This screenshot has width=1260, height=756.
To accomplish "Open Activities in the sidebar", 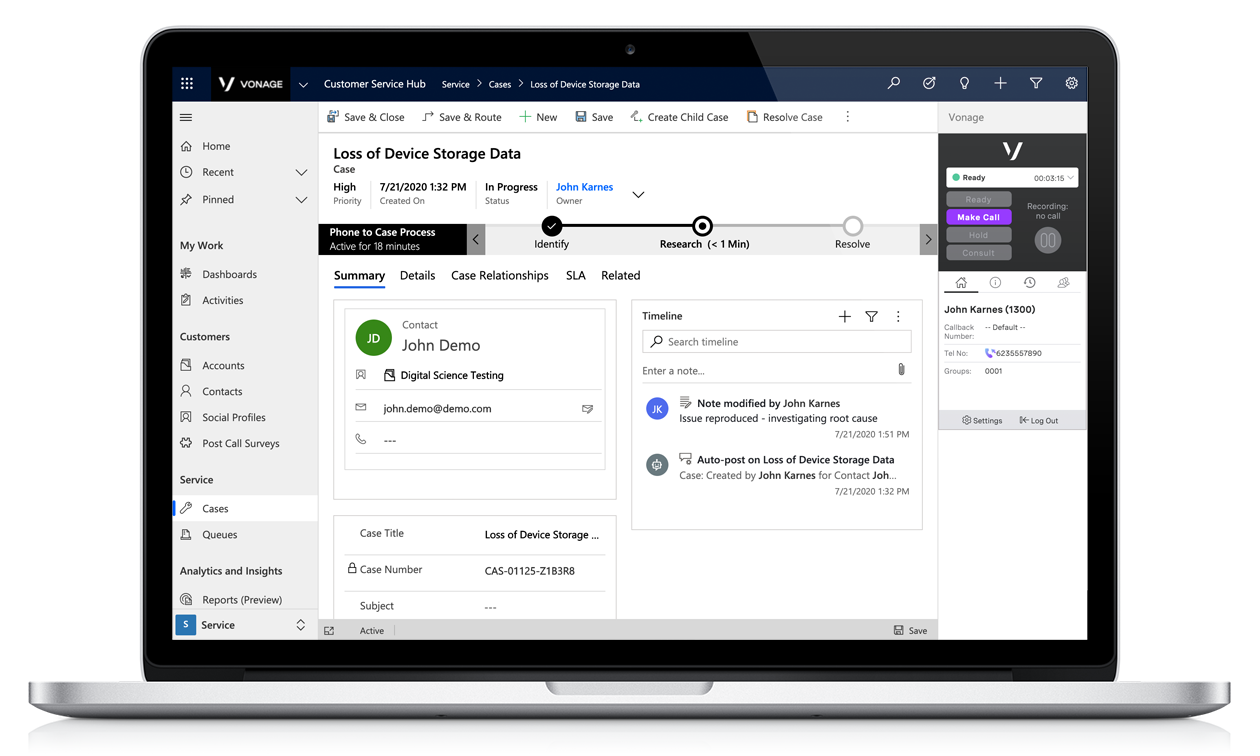I will point(222,300).
